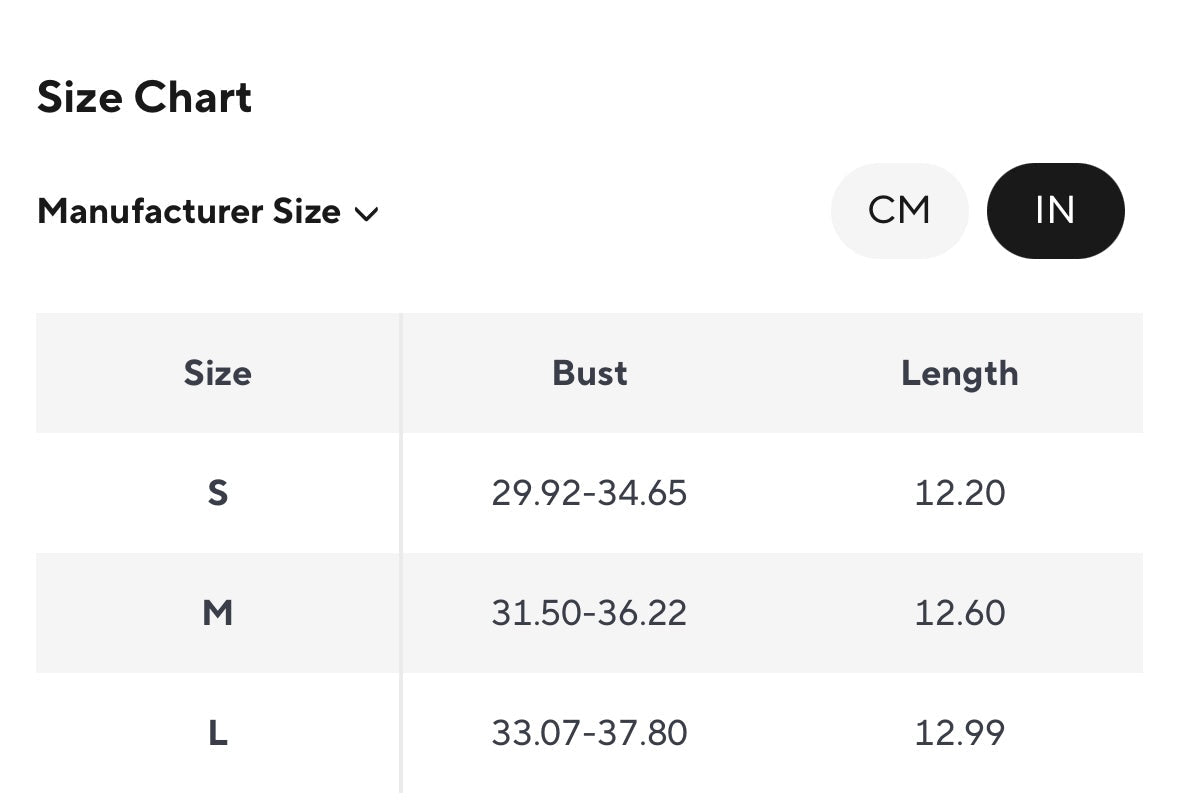Click length value 12.60
1179x800 pixels.
click(959, 613)
